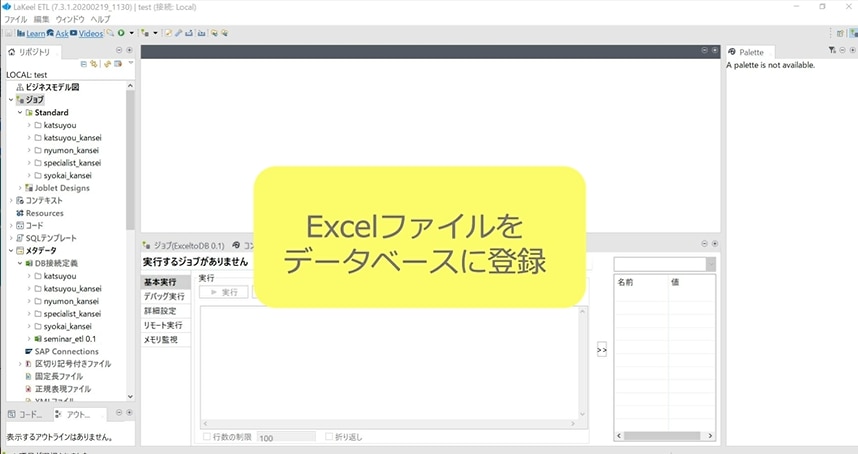
Task: Open the ヘルプ menu
Action: pyautogui.click(x=100, y=19)
